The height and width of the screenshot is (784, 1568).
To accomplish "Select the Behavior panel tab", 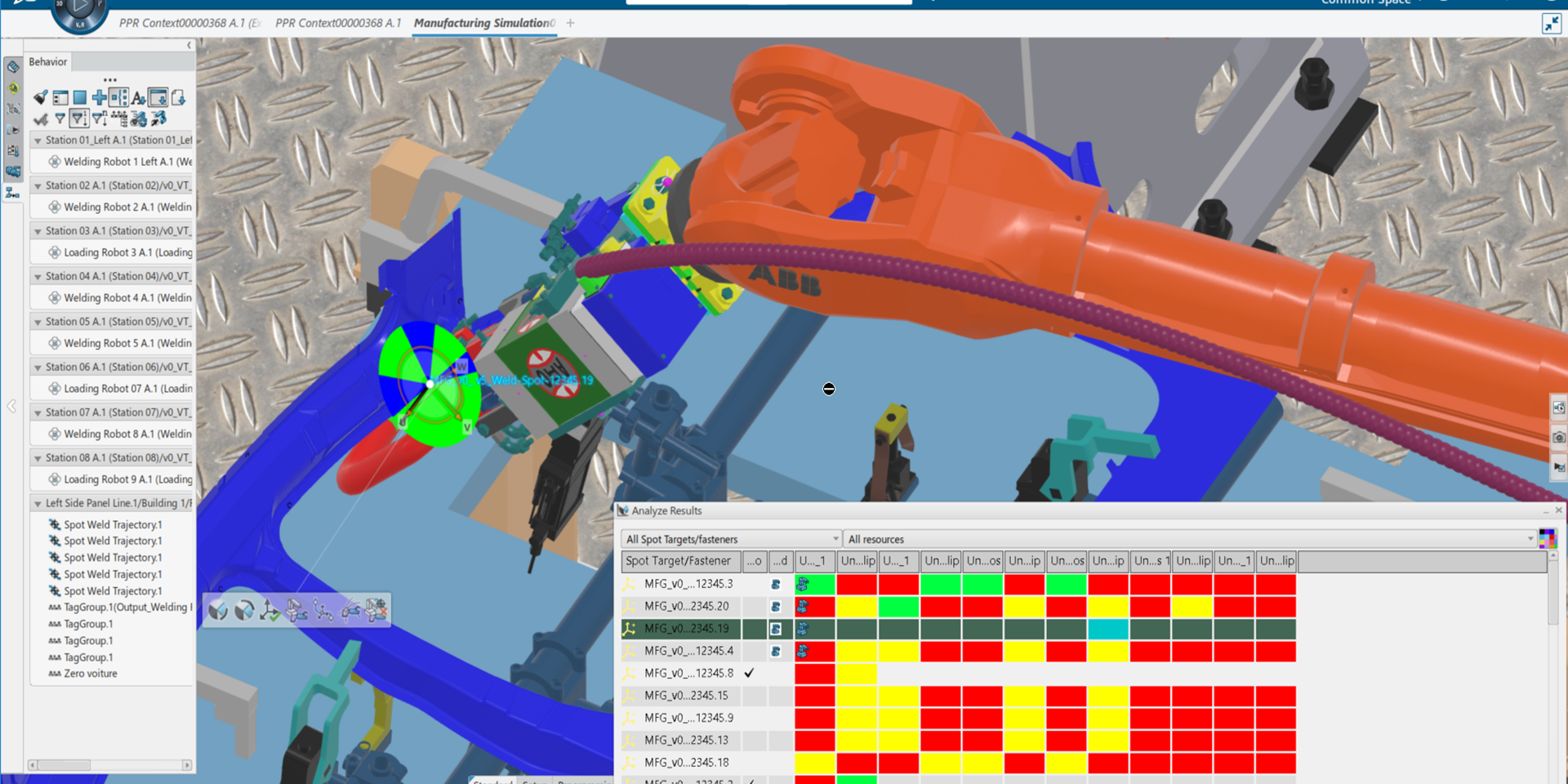I will click(48, 62).
